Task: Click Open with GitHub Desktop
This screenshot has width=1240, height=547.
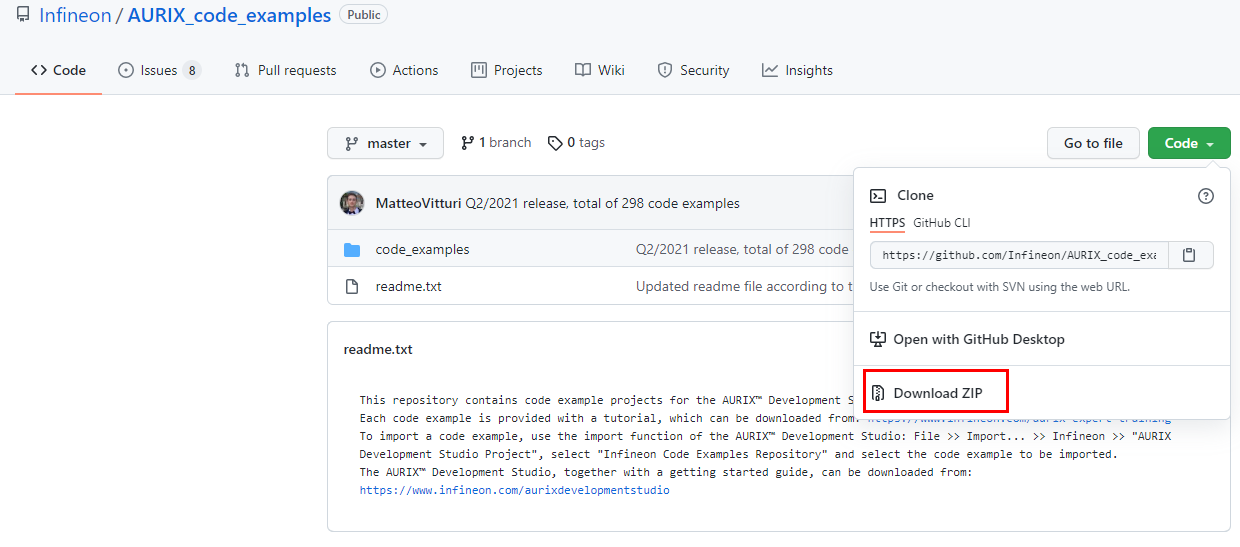Action: (979, 339)
